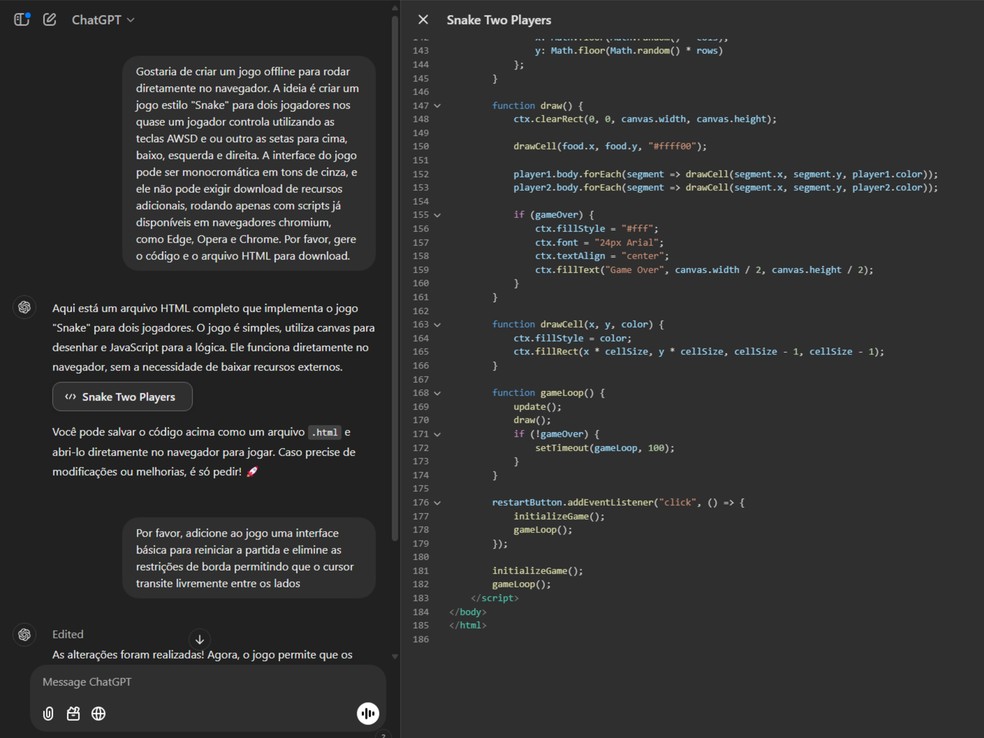Screen dimensions: 984x738
Task: Open the tools icon beside the paperclip
Action: click(x=73, y=713)
